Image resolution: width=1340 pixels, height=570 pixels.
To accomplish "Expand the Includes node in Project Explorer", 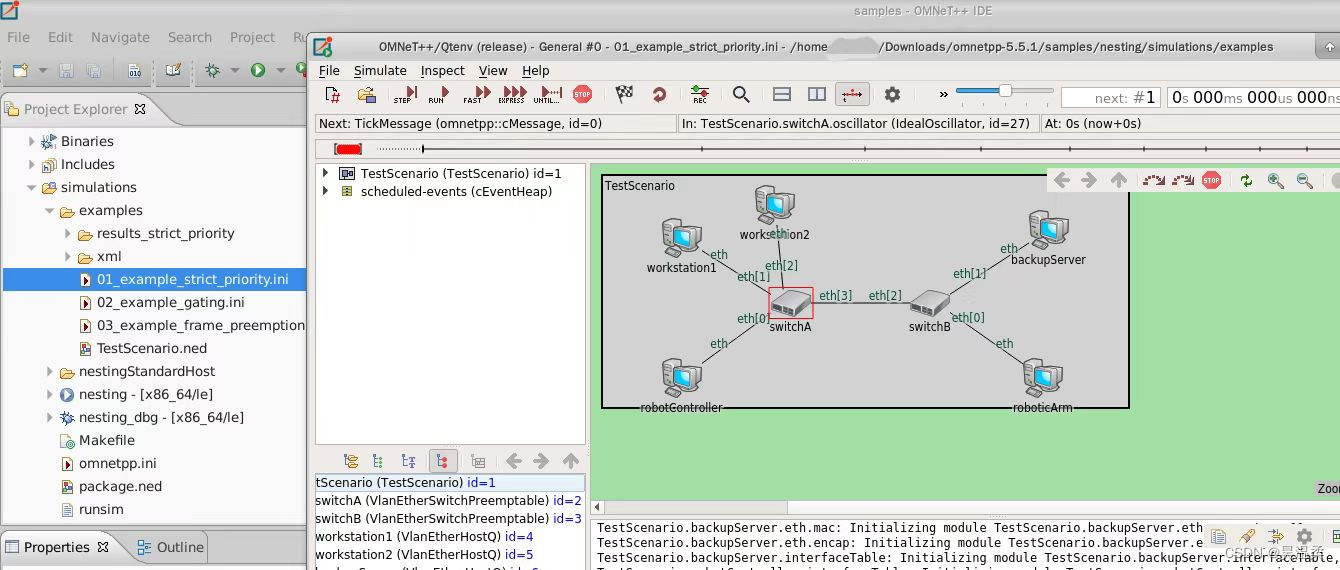I will point(31,165).
